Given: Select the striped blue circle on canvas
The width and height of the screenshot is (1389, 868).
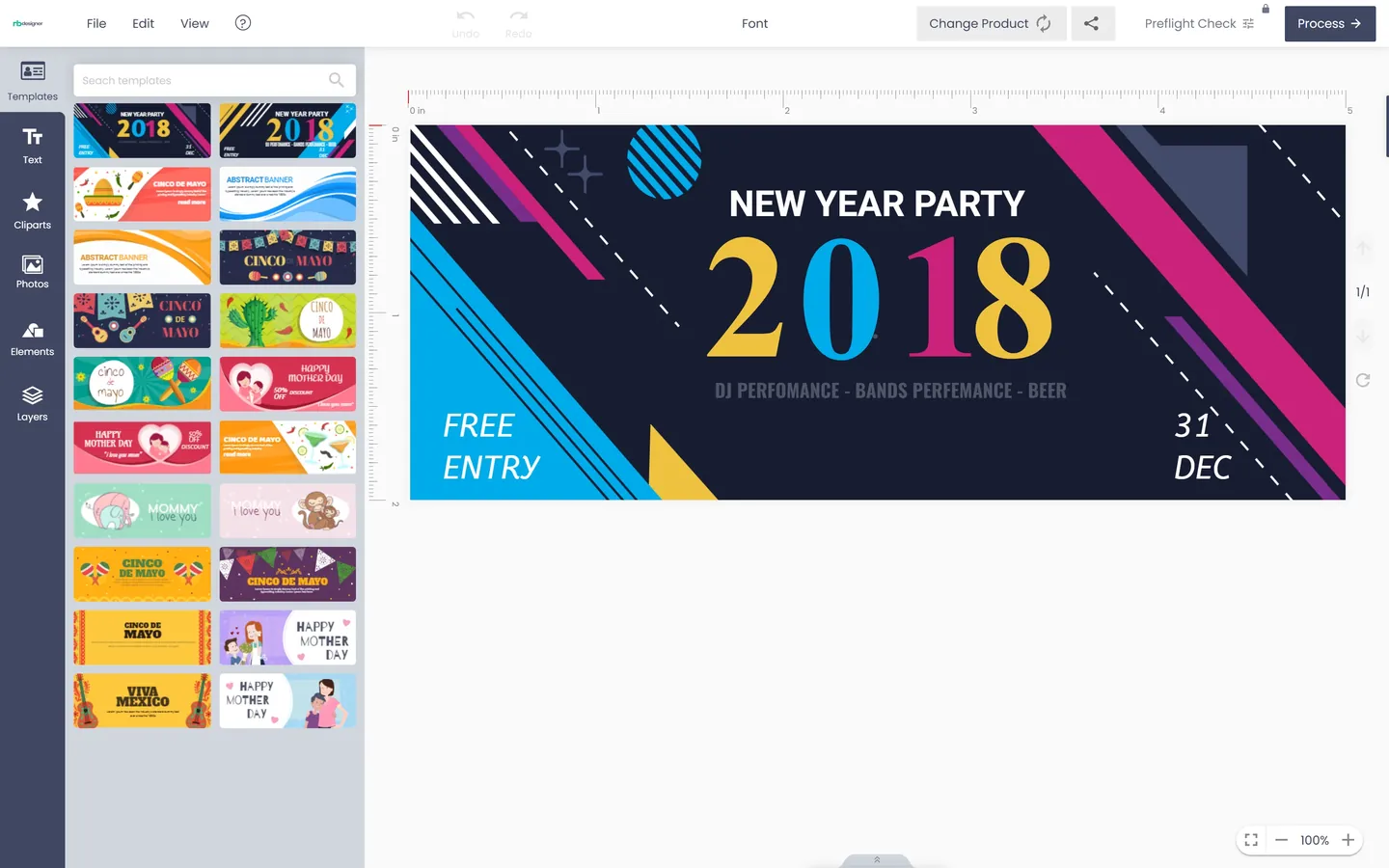Looking at the screenshot, I should coord(664,161).
